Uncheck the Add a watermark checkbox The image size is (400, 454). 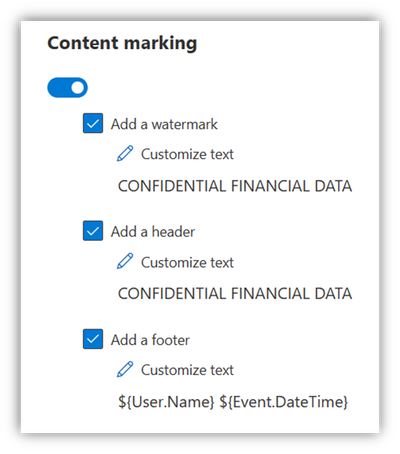point(93,123)
